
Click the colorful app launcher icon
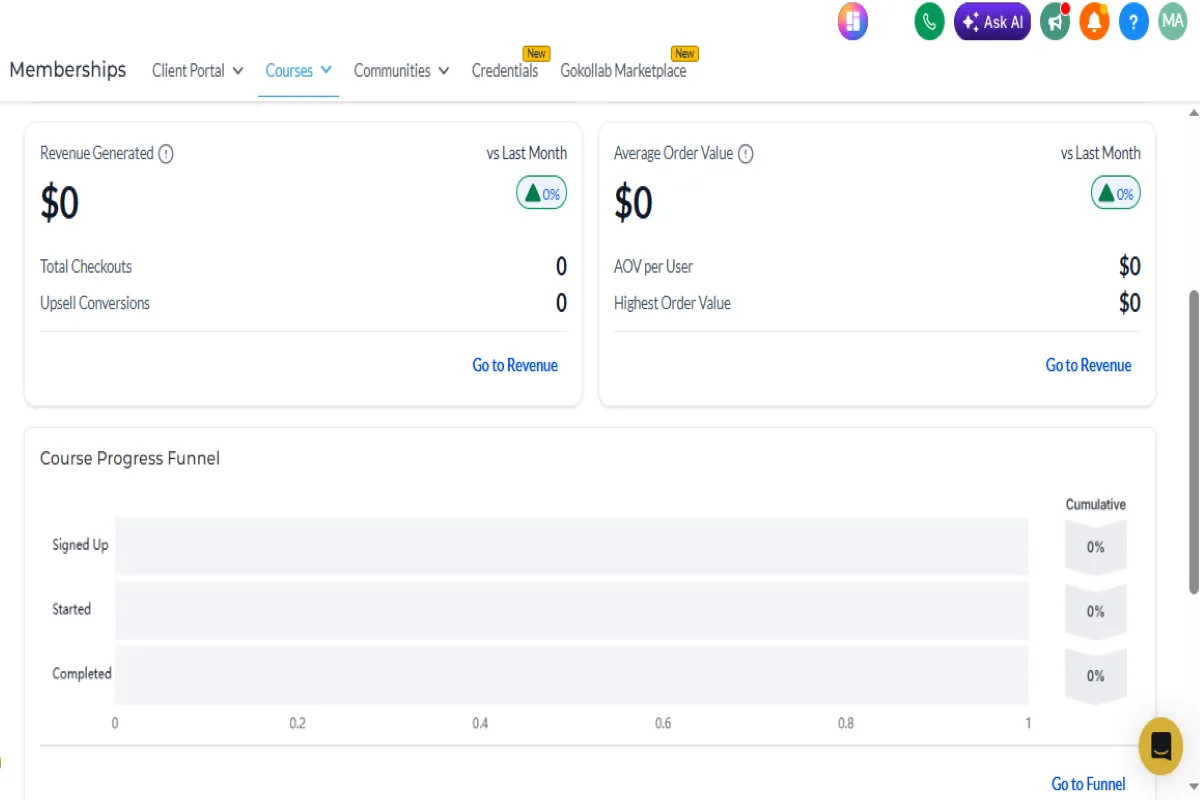click(853, 21)
